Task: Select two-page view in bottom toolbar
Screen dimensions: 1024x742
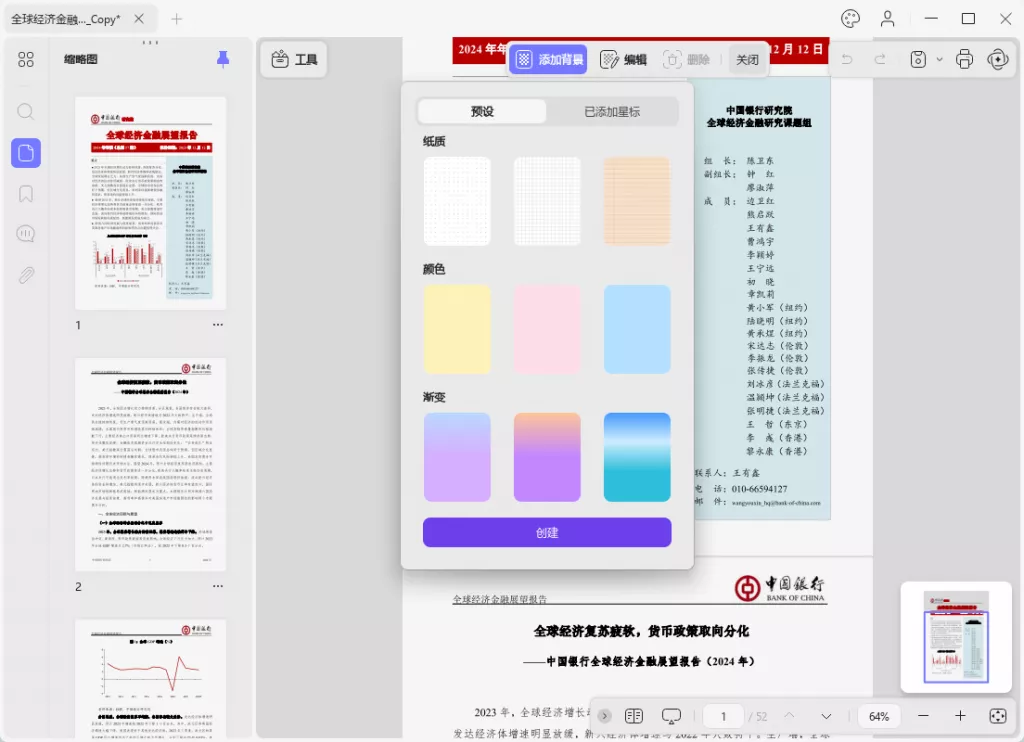Action: pyautogui.click(x=634, y=715)
